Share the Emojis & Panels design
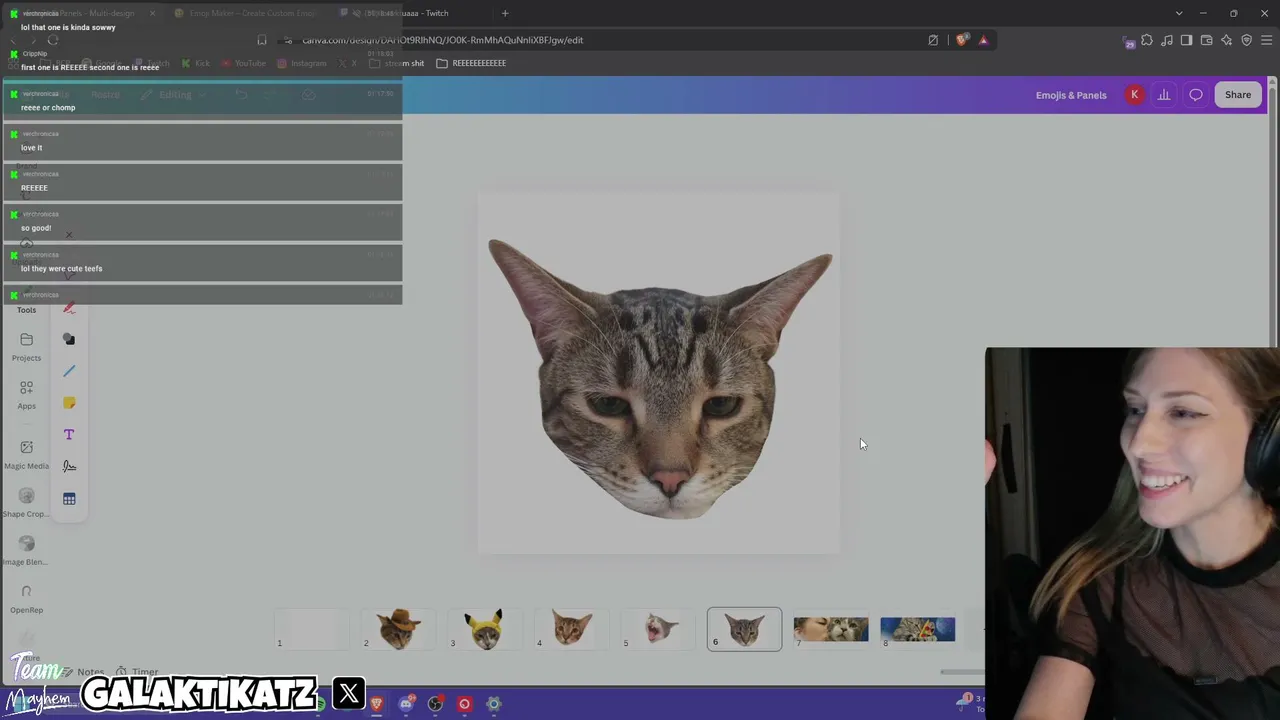Image resolution: width=1280 pixels, height=720 pixels. tap(1238, 95)
